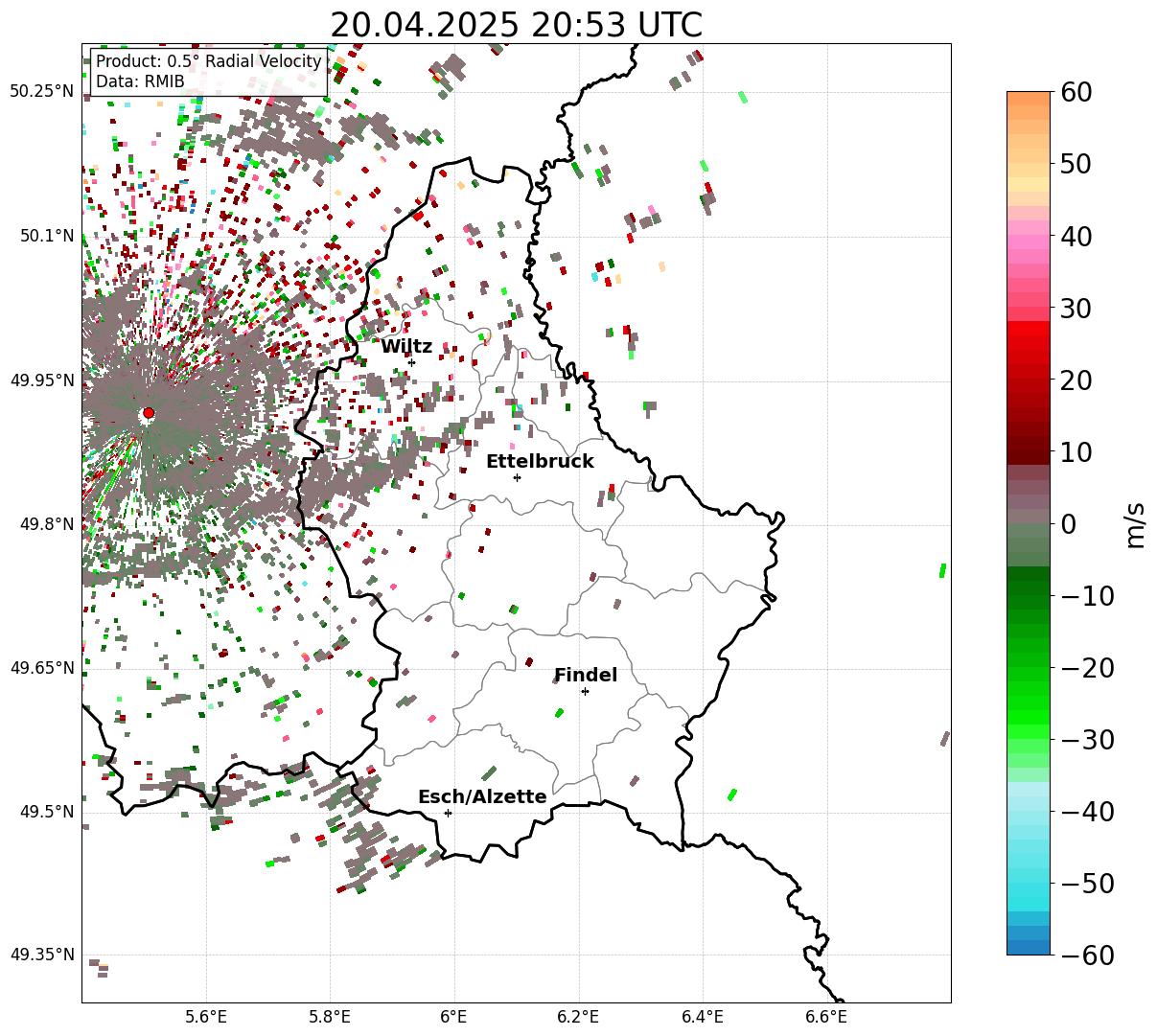Select the Wiltz city label

tap(406, 346)
